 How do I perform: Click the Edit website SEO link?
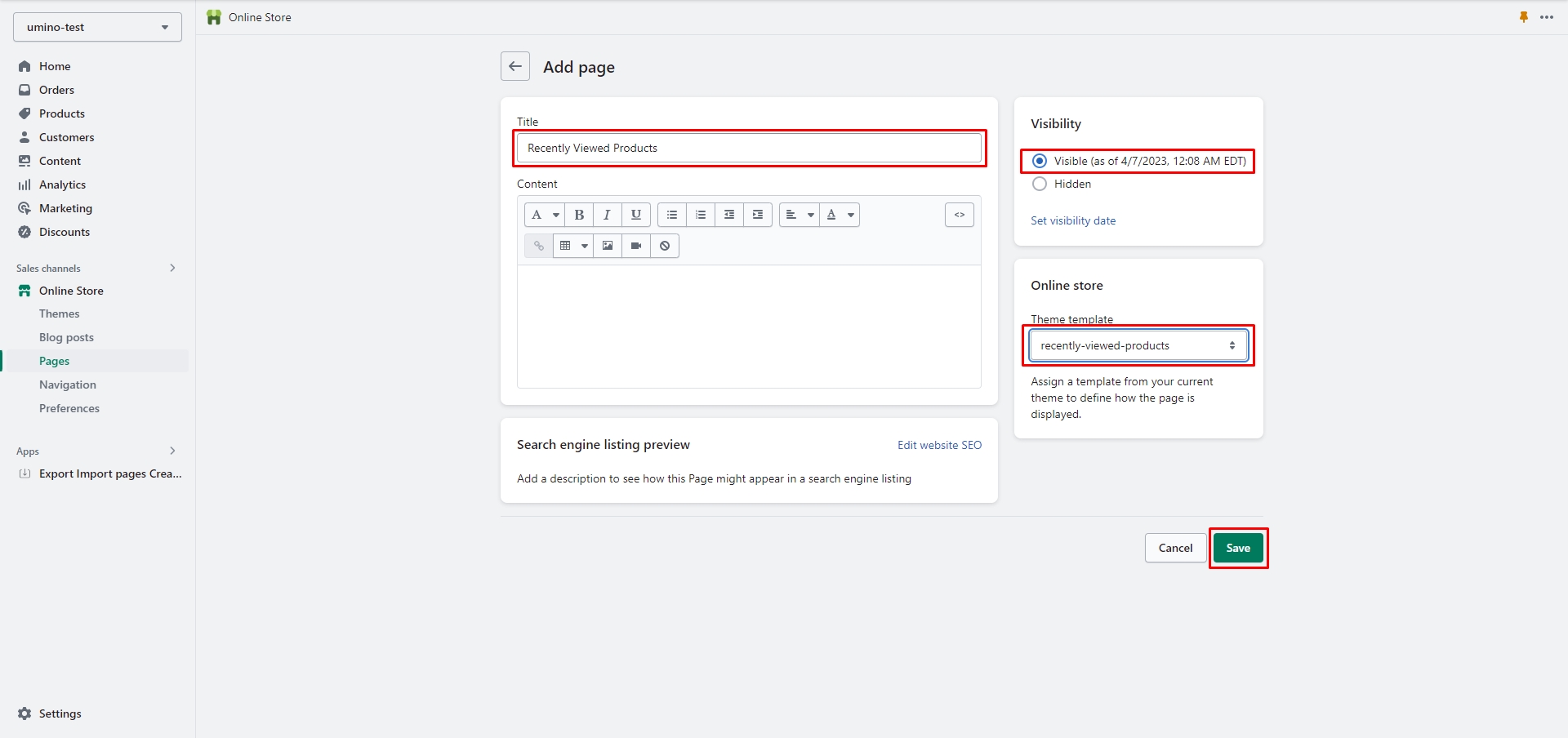pyautogui.click(x=939, y=445)
